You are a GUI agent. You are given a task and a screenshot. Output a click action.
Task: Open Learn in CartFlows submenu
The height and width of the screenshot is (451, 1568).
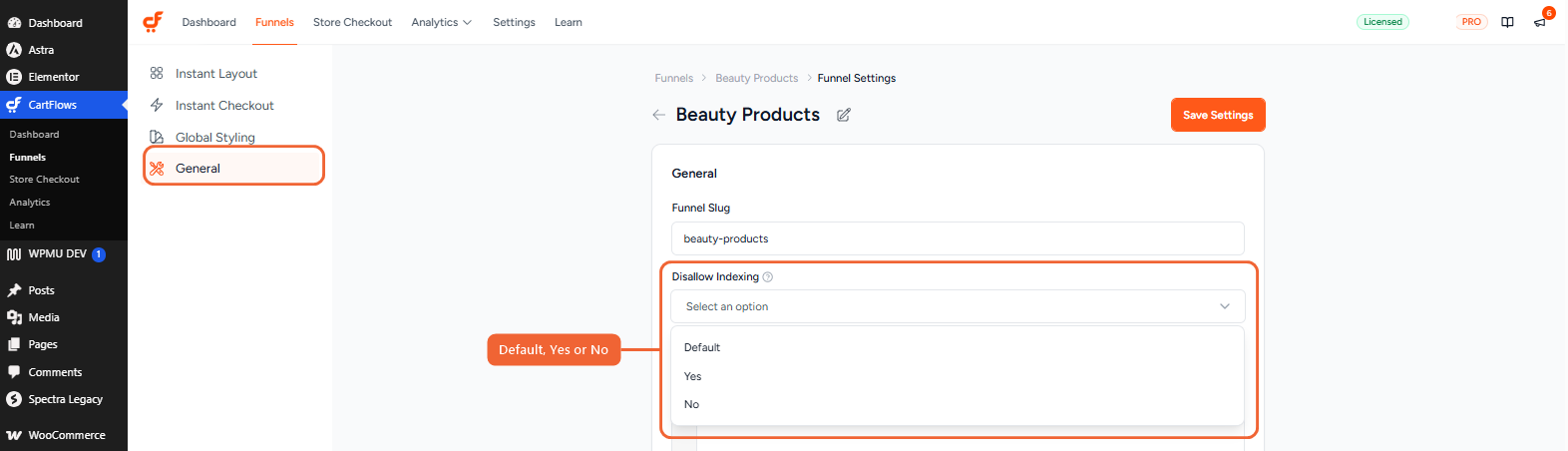pos(22,225)
